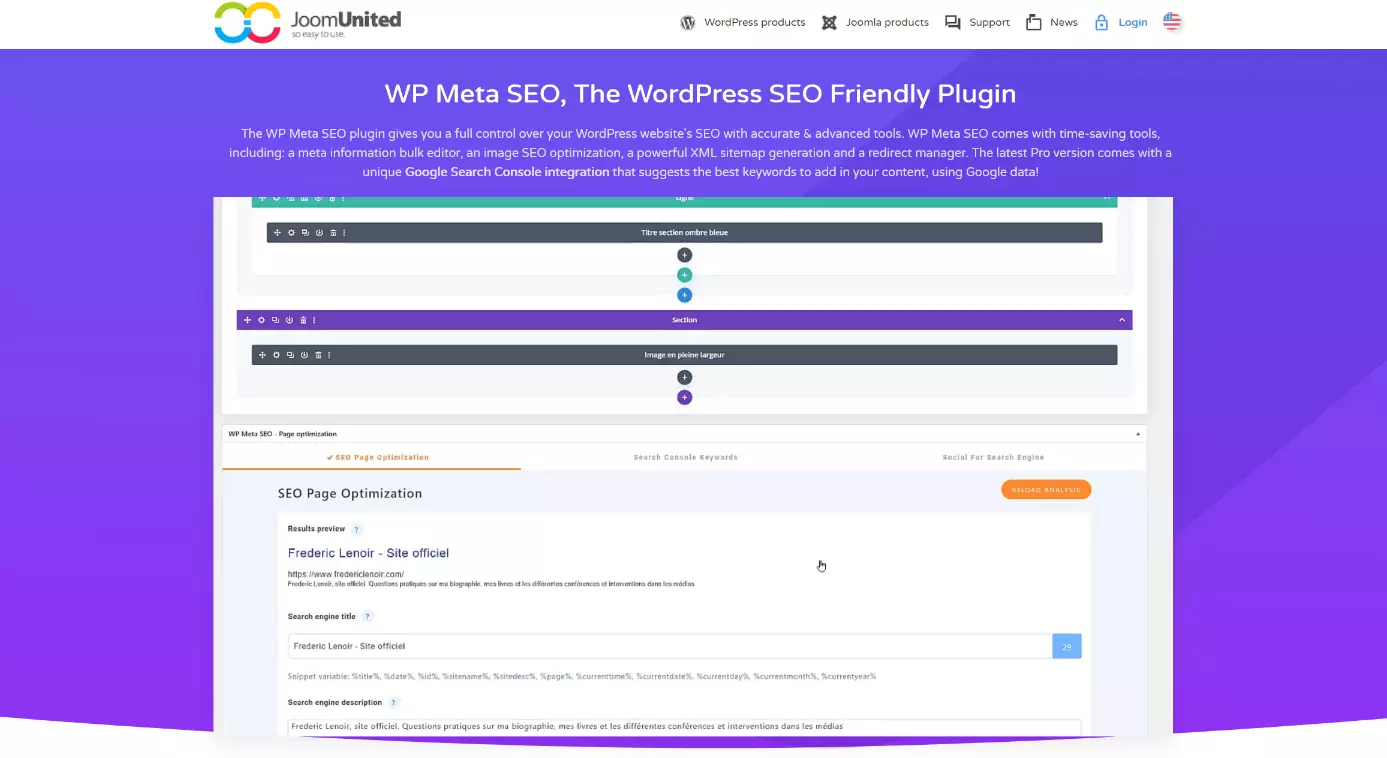Switch to Search Console Keywords tab
The image size is (1387, 758).
(x=685, y=457)
